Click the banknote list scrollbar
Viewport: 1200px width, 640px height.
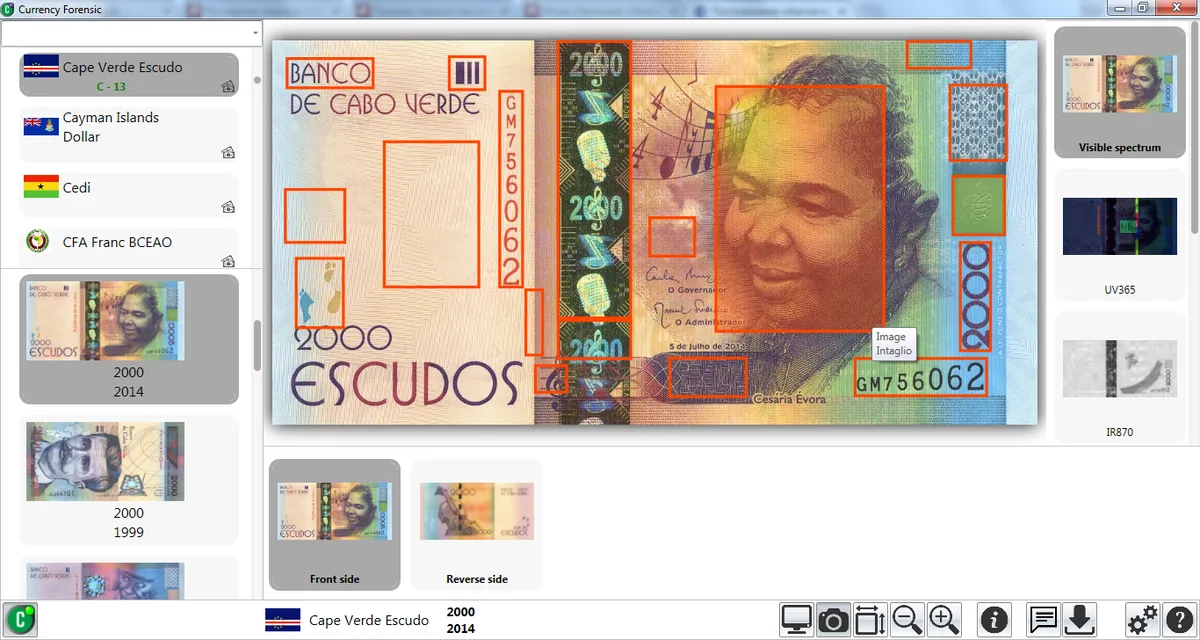257,345
